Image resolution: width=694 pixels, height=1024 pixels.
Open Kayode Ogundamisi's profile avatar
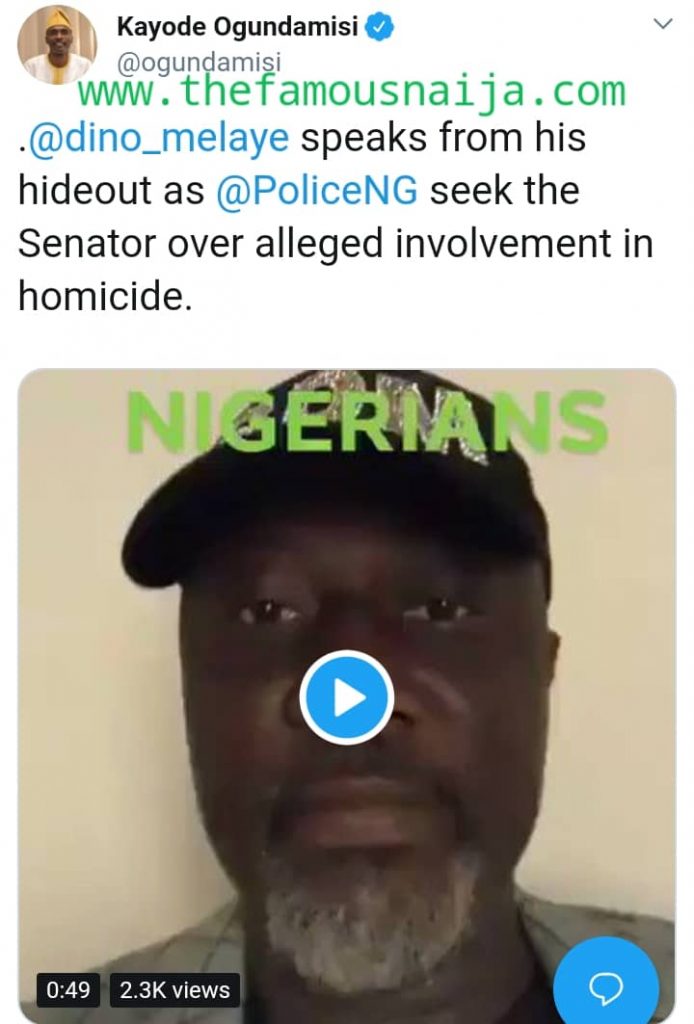(x=57, y=46)
